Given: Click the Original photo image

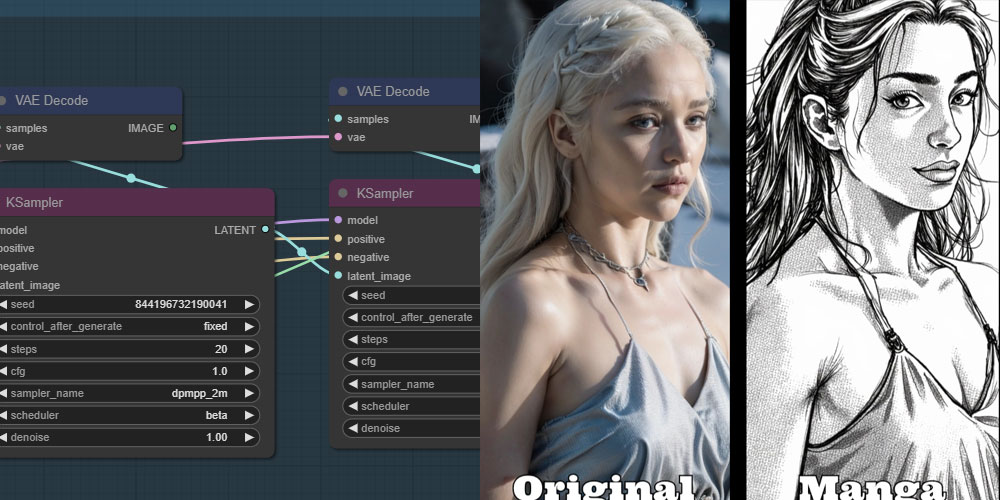Looking at the screenshot, I should point(605,250).
